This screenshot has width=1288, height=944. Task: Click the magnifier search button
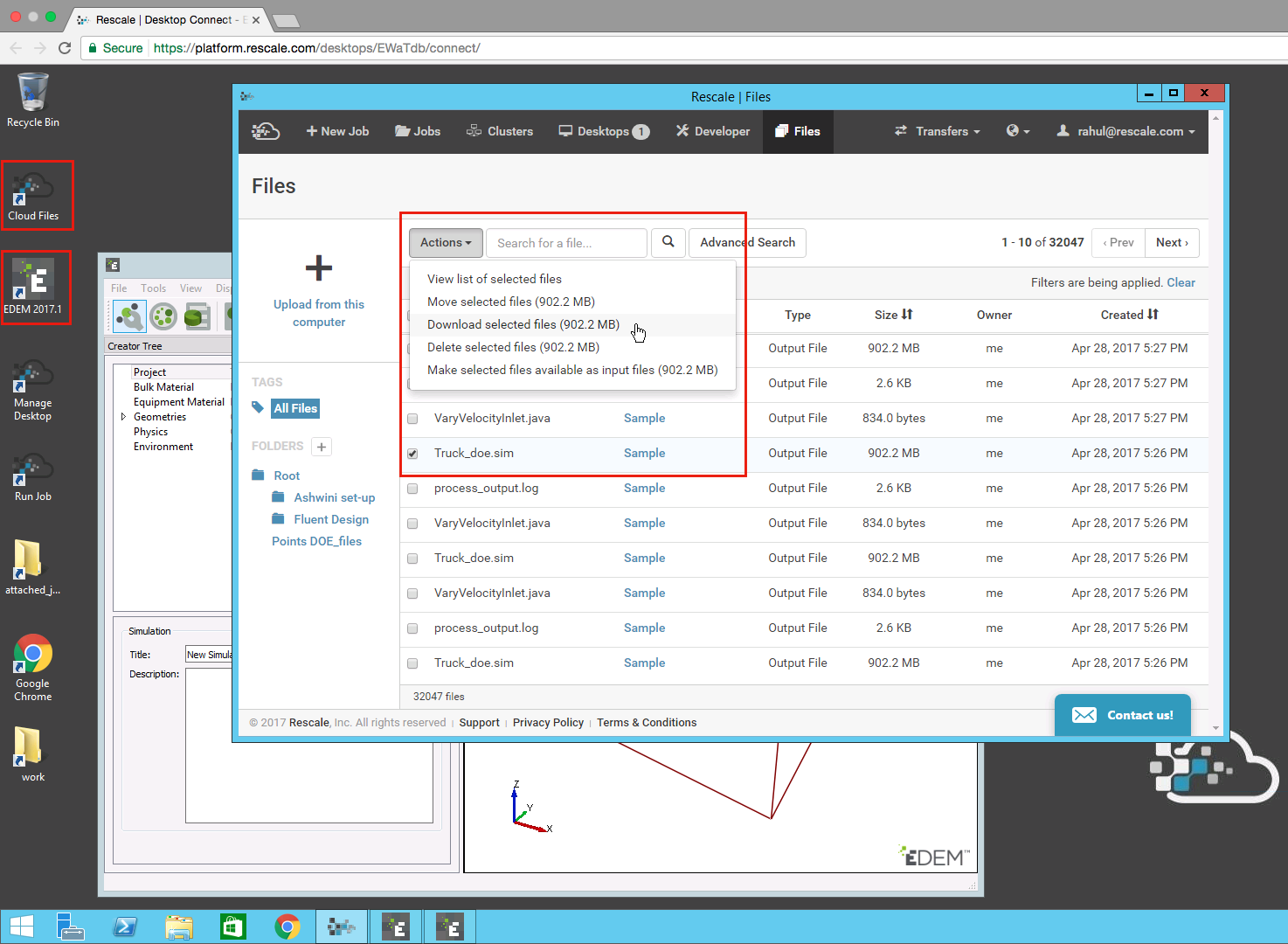668,242
